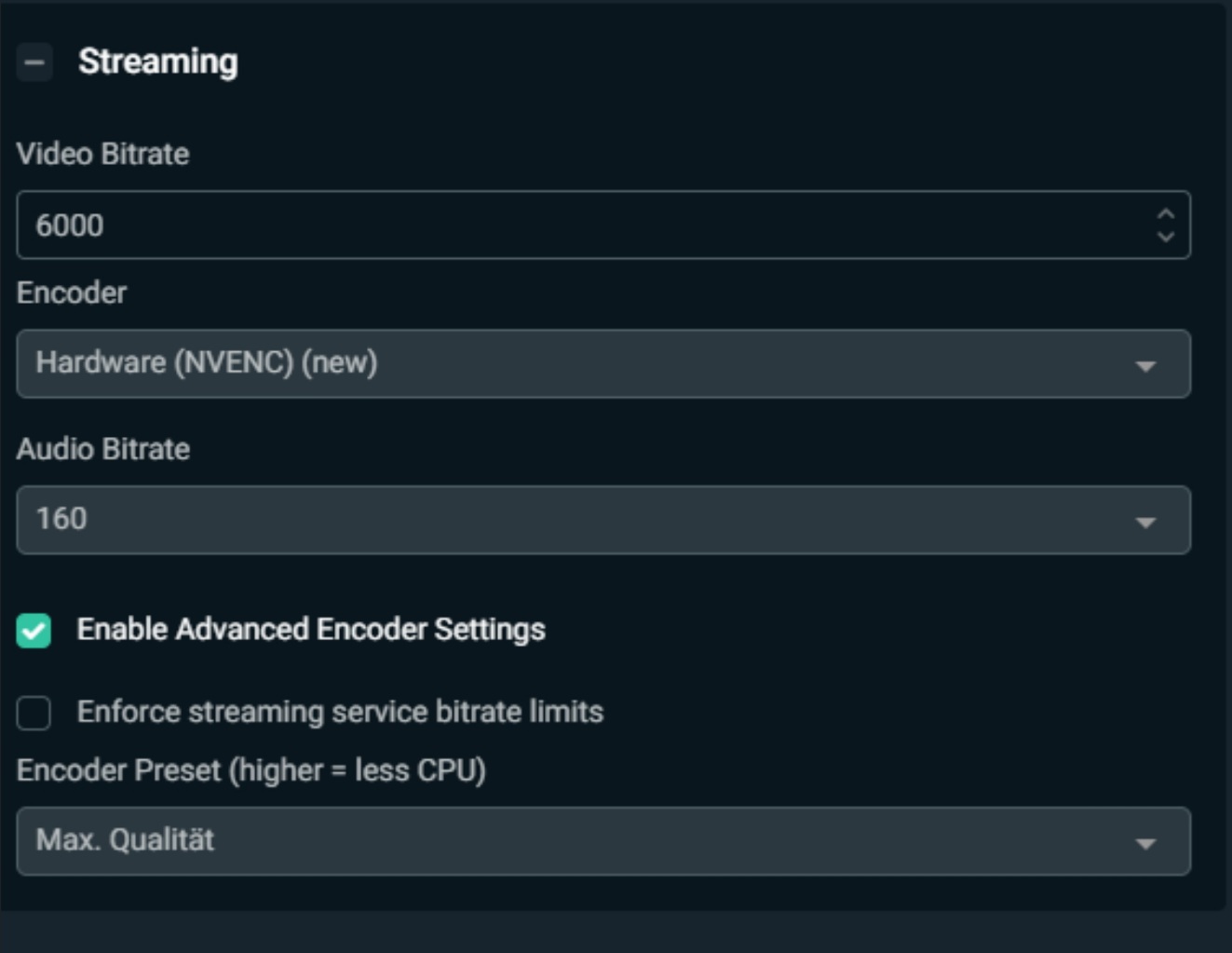Collapse the Streaming section with minus icon
1232x953 pixels.
pos(34,62)
